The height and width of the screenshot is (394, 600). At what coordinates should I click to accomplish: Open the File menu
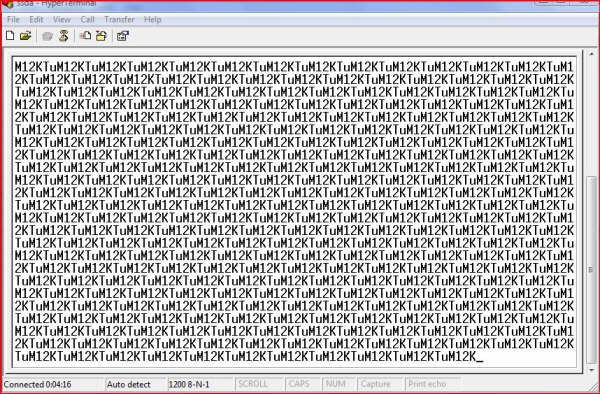pos(13,20)
